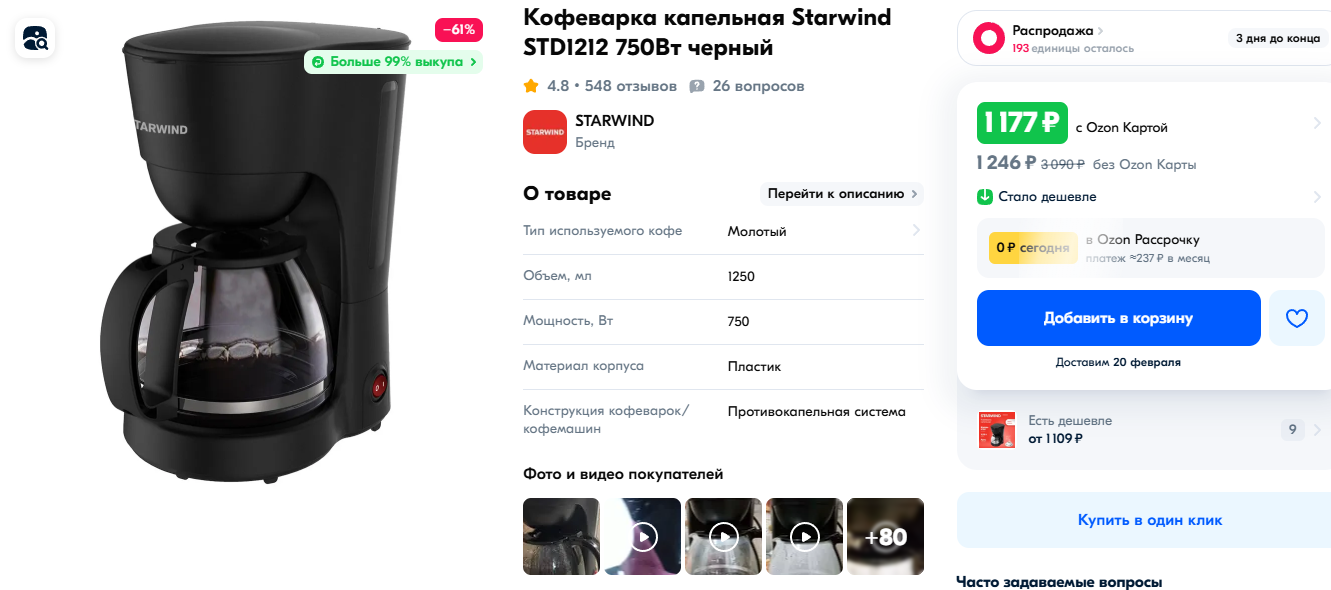The height and width of the screenshot is (590, 1331).
Task: Click Купить в один клик button
Action: click(1149, 520)
